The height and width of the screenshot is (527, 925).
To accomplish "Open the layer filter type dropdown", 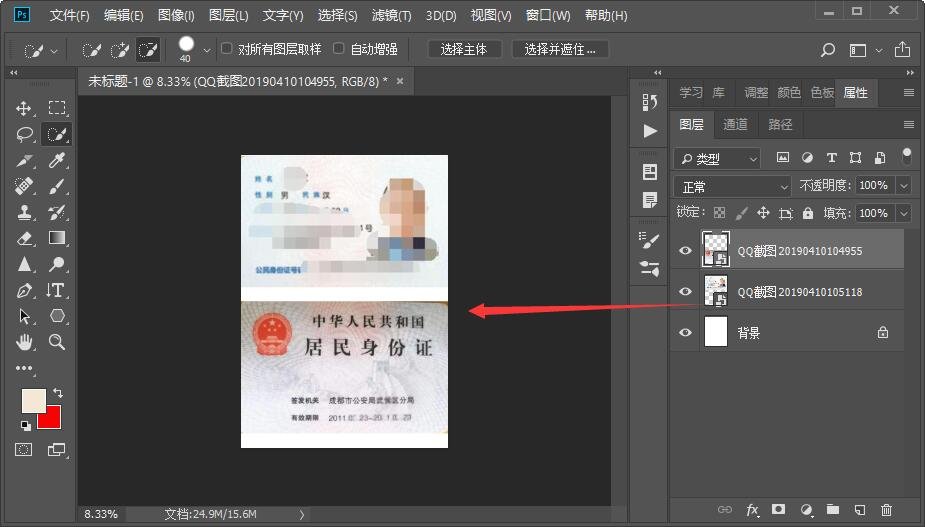I will point(717,158).
